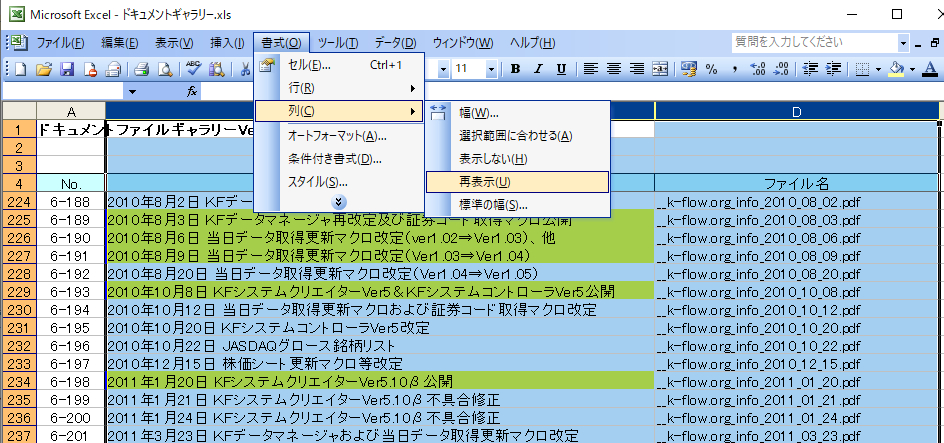This screenshot has height=443, width=944.
Task: Print using the printer icon
Action: (141, 69)
